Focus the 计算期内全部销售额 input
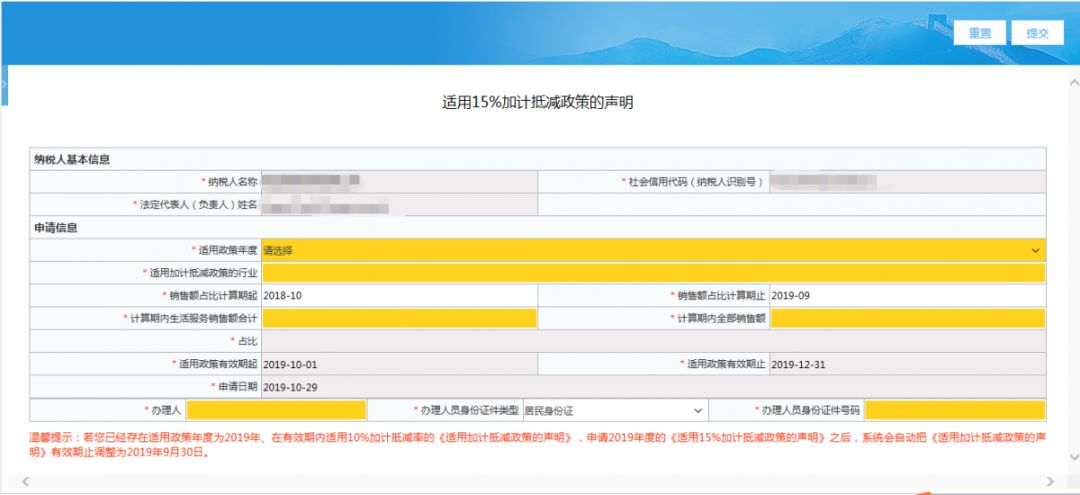The image size is (1080, 495). tap(907, 318)
